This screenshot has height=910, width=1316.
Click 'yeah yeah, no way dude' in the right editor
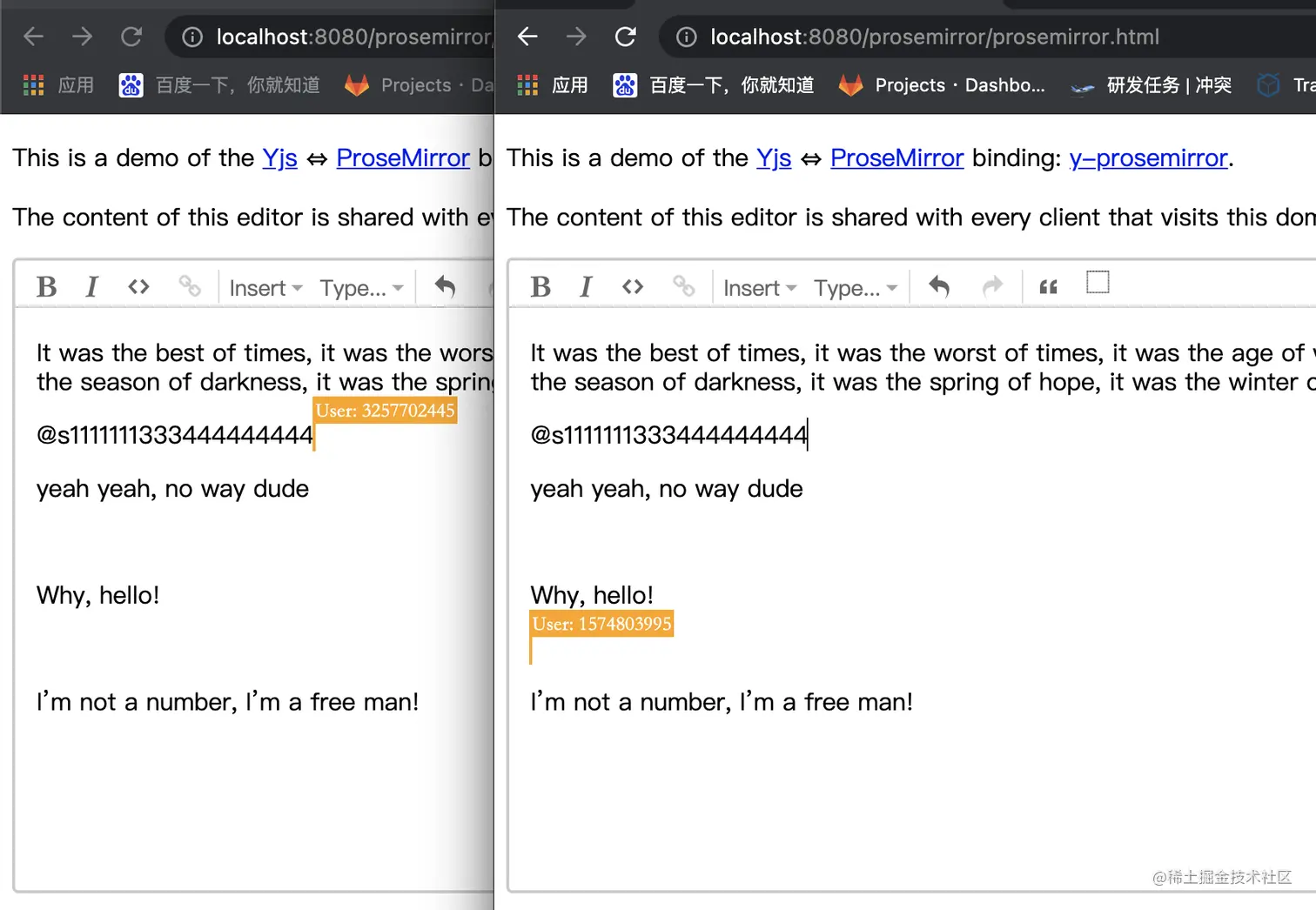coord(667,489)
